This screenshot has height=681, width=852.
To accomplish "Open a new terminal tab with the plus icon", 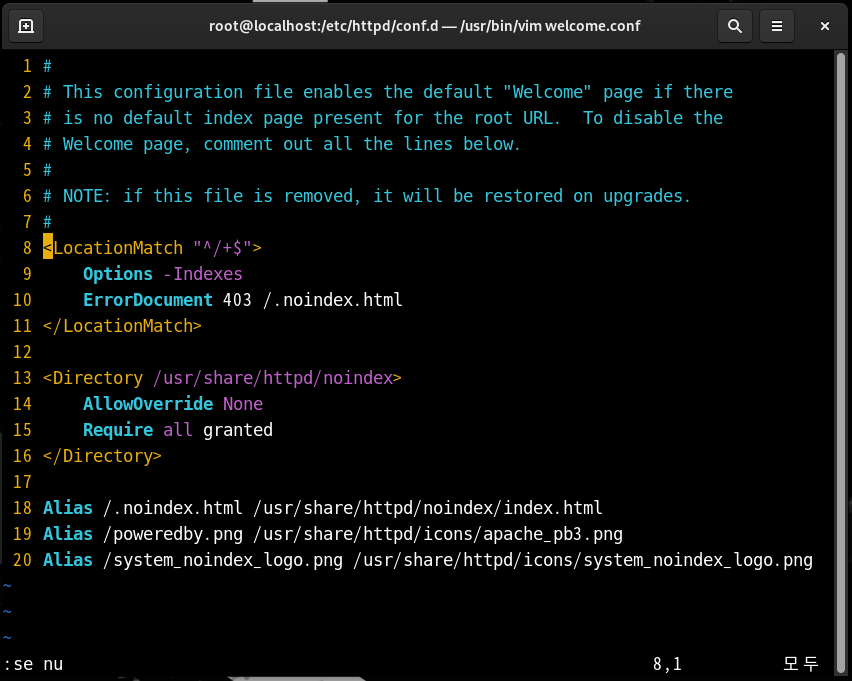I will point(26,26).
